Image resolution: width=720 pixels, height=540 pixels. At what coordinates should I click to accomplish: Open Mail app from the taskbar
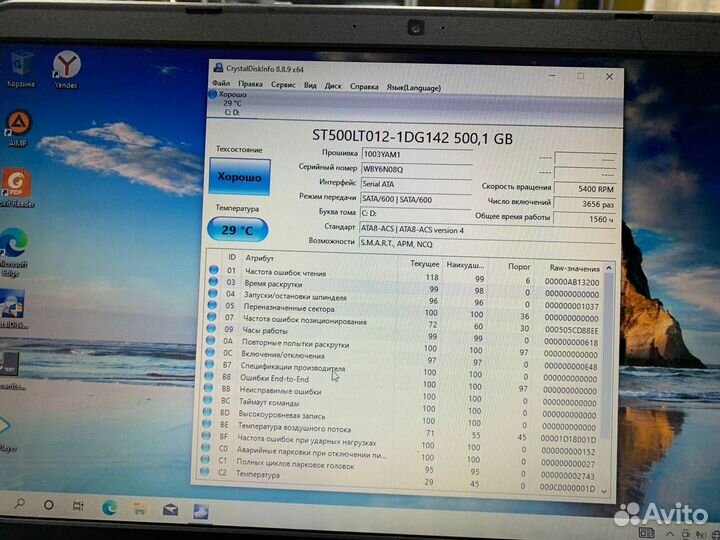coord(170,510)
